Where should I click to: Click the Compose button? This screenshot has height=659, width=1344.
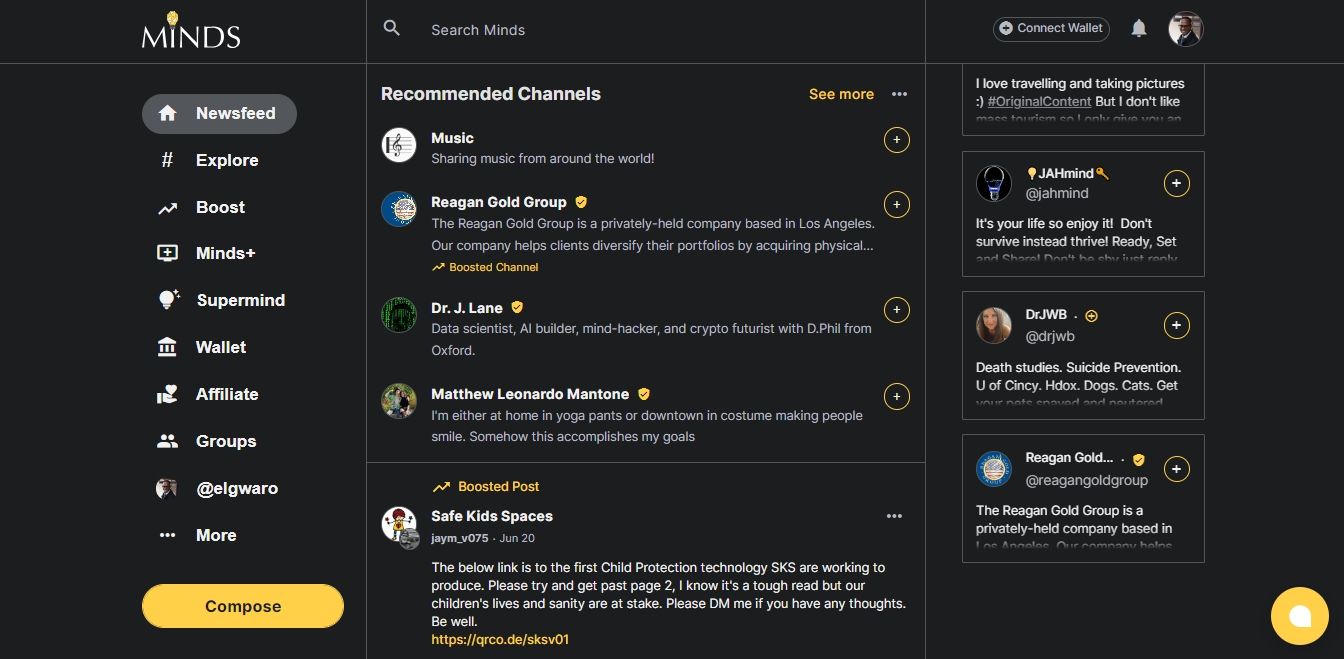point(243,606)
